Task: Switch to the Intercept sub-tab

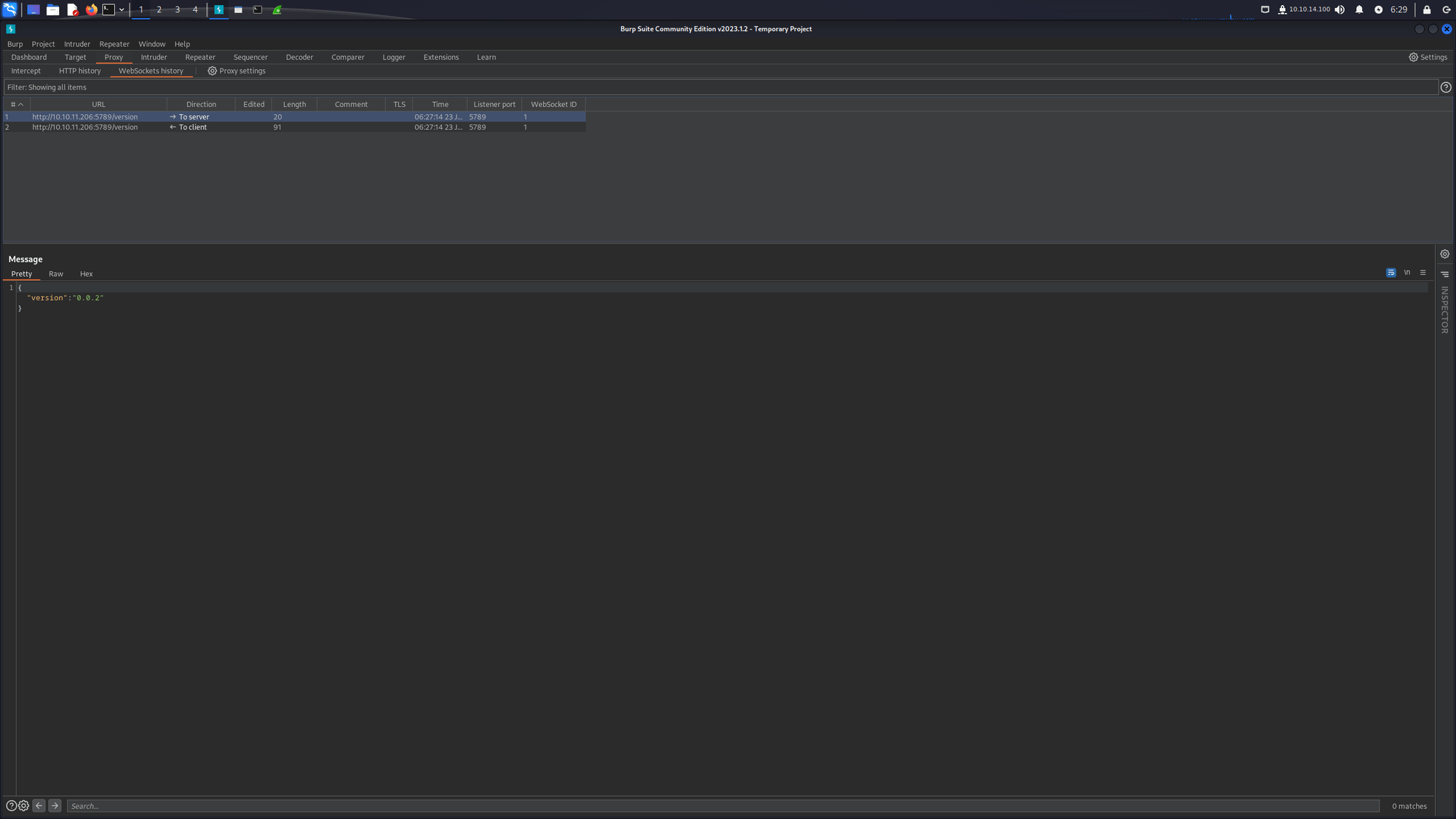Action: click(26, 71)
